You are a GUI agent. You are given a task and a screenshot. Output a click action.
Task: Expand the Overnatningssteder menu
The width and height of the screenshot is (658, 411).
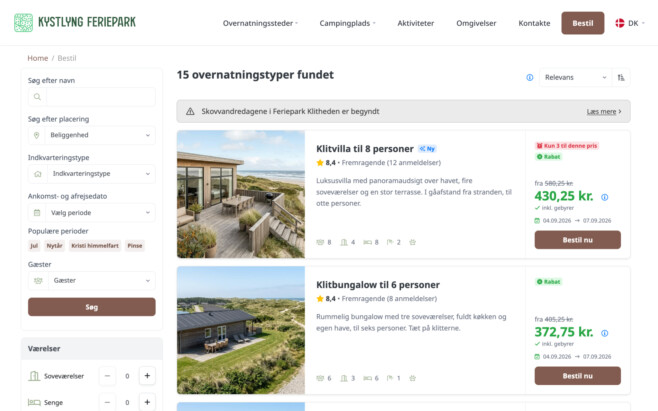click(260, 23)
